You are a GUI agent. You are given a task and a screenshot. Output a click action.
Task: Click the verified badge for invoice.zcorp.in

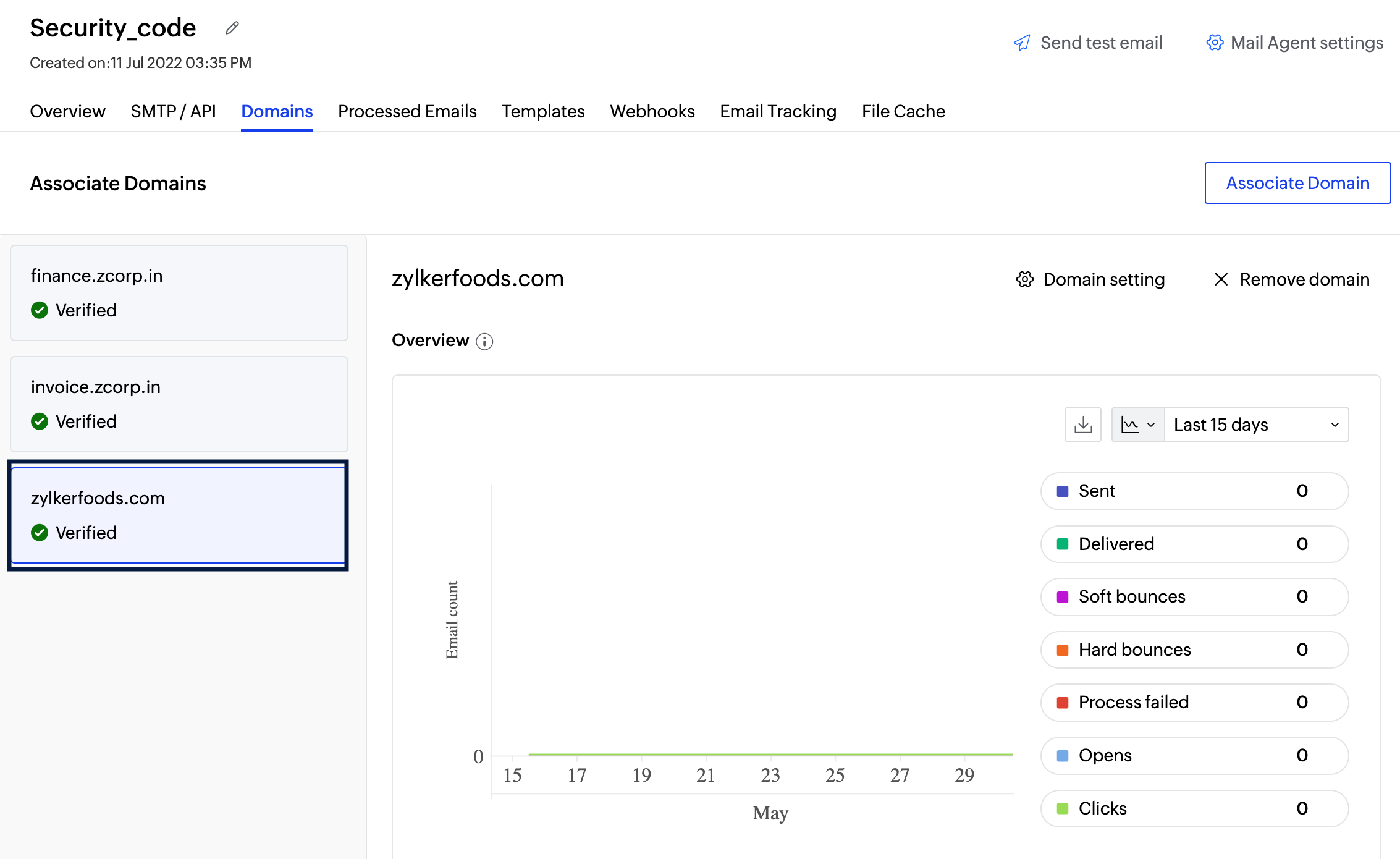click(40, 421)
